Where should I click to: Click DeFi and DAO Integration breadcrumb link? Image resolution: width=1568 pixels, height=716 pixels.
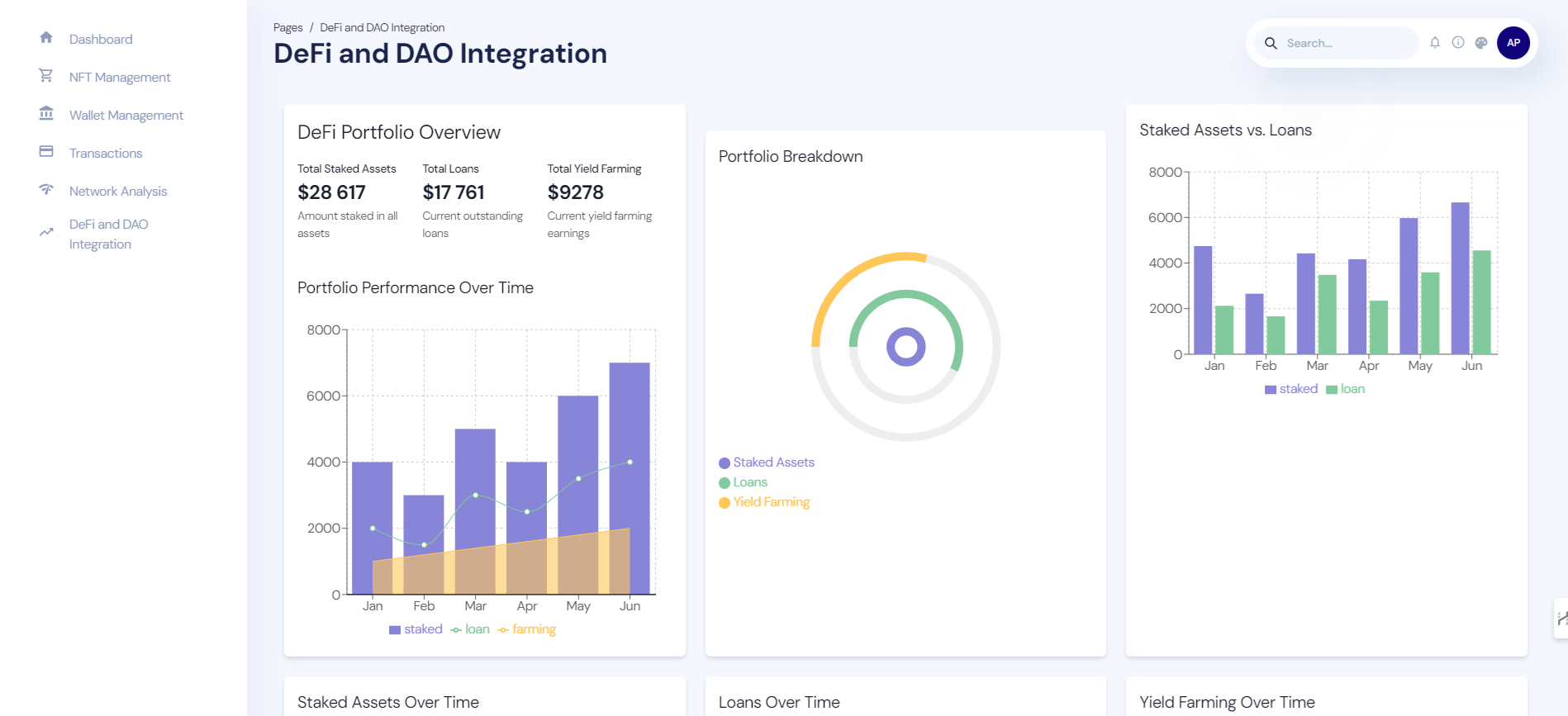(x=382, y=28)
